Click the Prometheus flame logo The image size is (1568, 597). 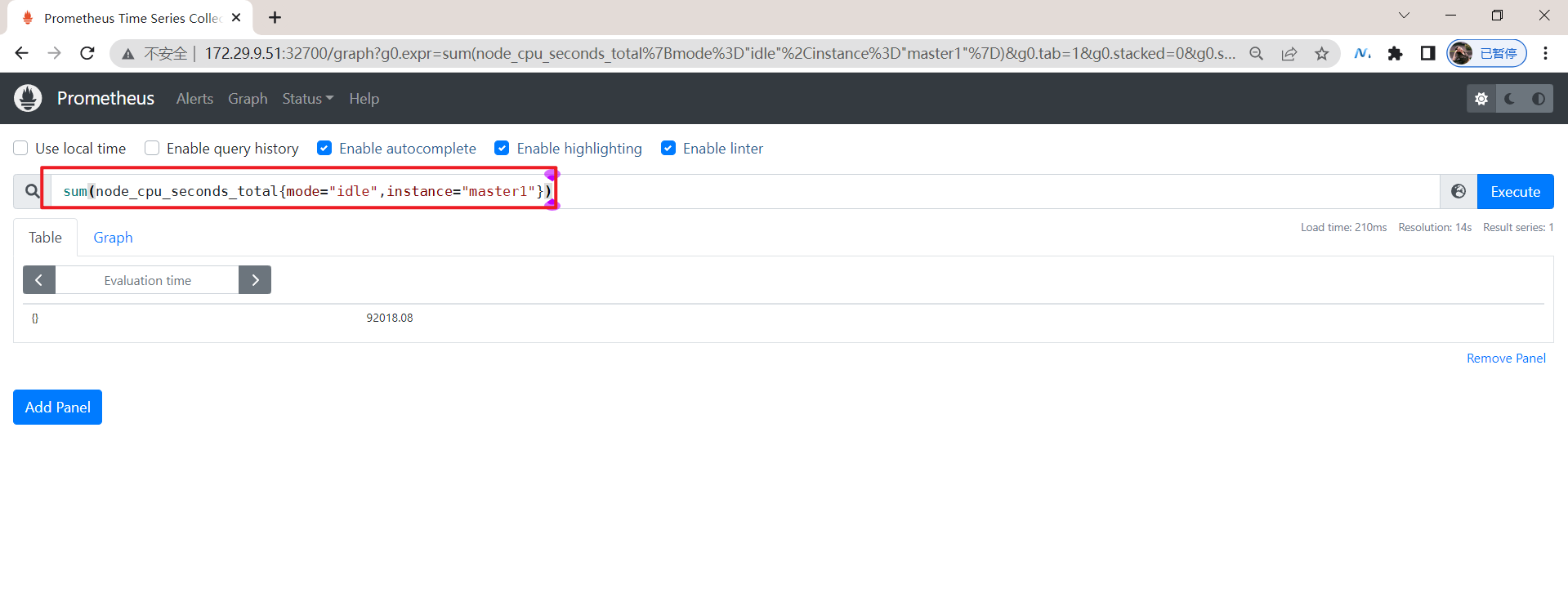28,98
